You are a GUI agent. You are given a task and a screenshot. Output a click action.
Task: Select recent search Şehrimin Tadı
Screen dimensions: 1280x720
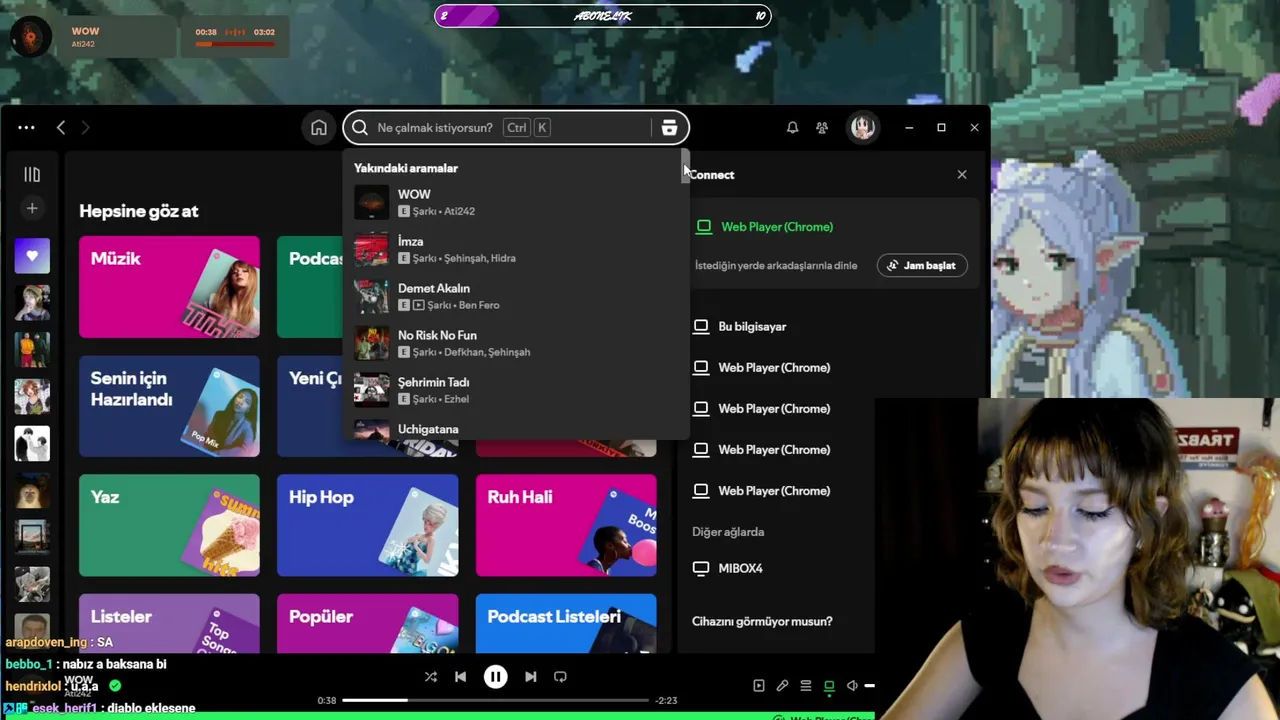(515, 390)
